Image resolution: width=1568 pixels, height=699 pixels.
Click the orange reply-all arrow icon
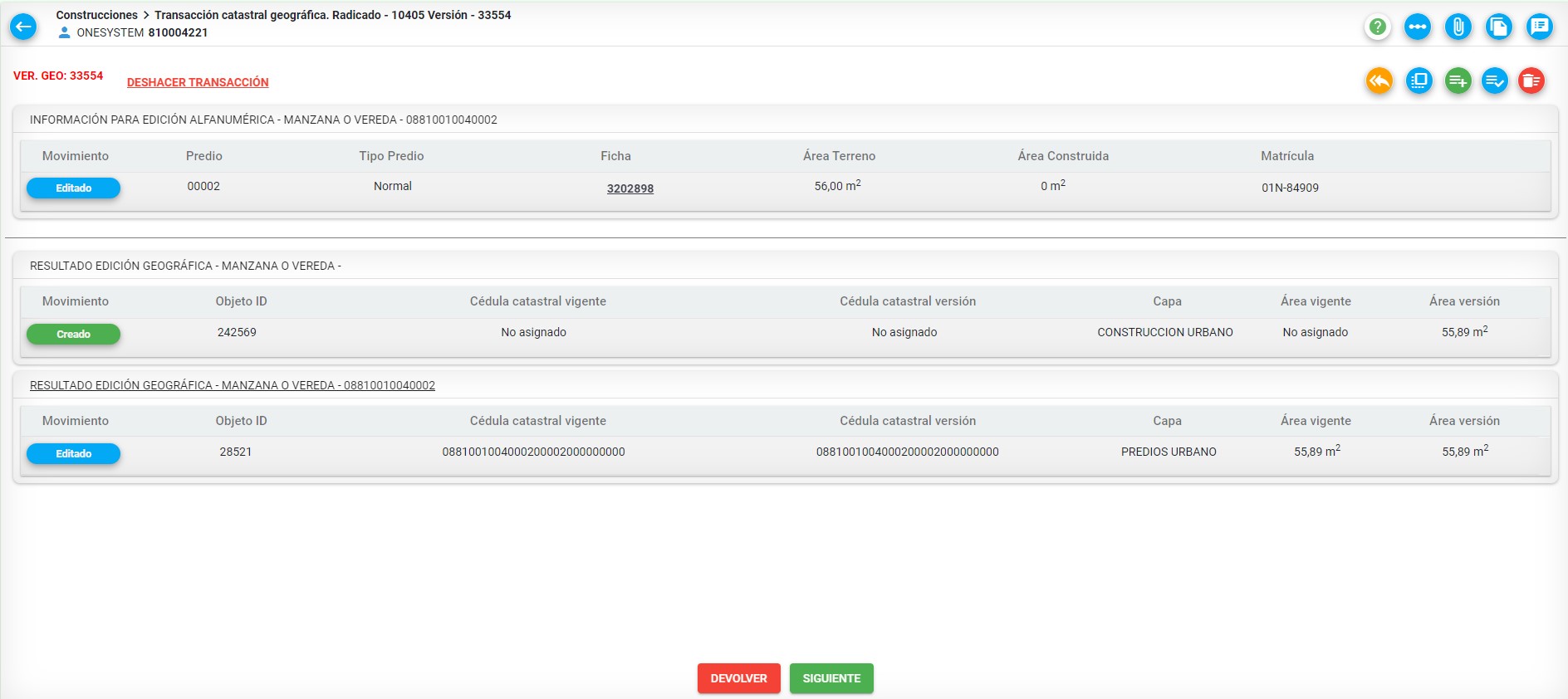coord(1379,81)
